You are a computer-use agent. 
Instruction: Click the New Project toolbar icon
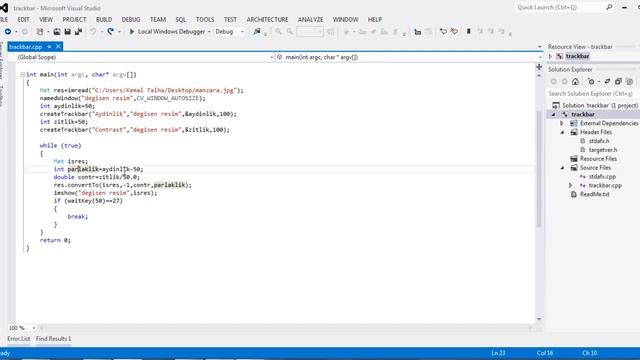(x=40, y=31)
